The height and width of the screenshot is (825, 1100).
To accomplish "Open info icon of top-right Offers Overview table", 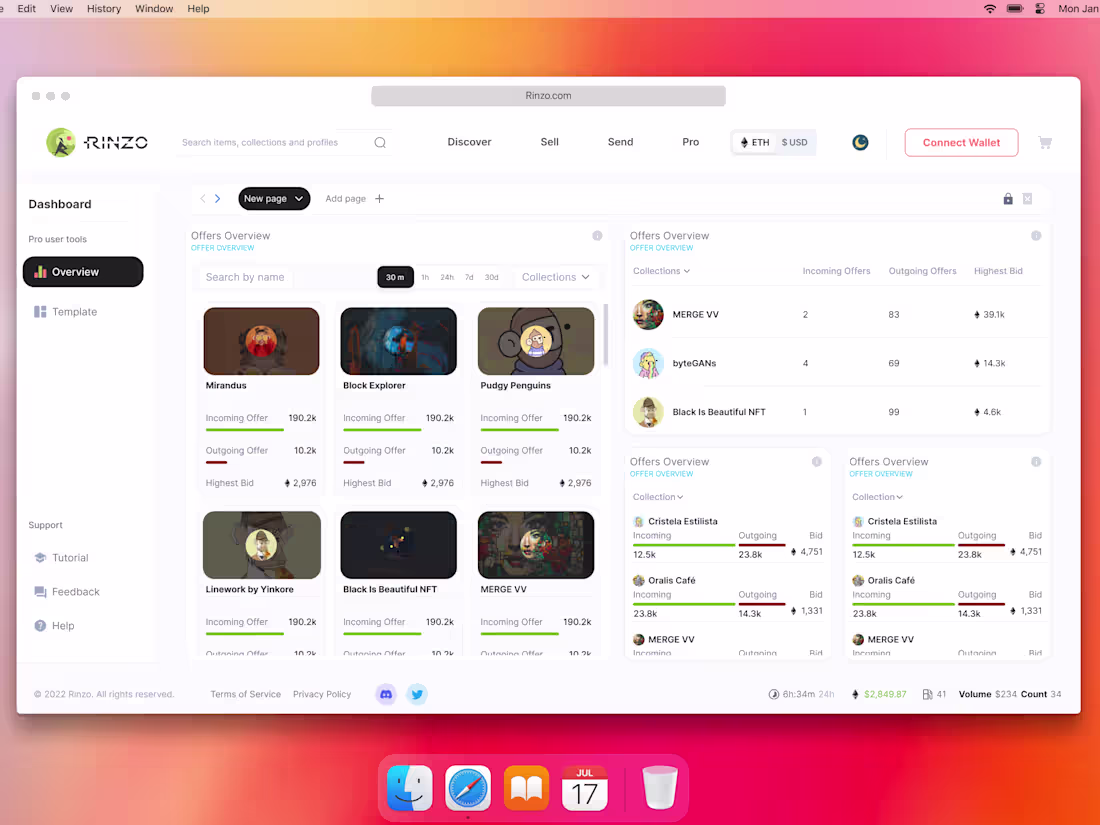I will 1035,236.
